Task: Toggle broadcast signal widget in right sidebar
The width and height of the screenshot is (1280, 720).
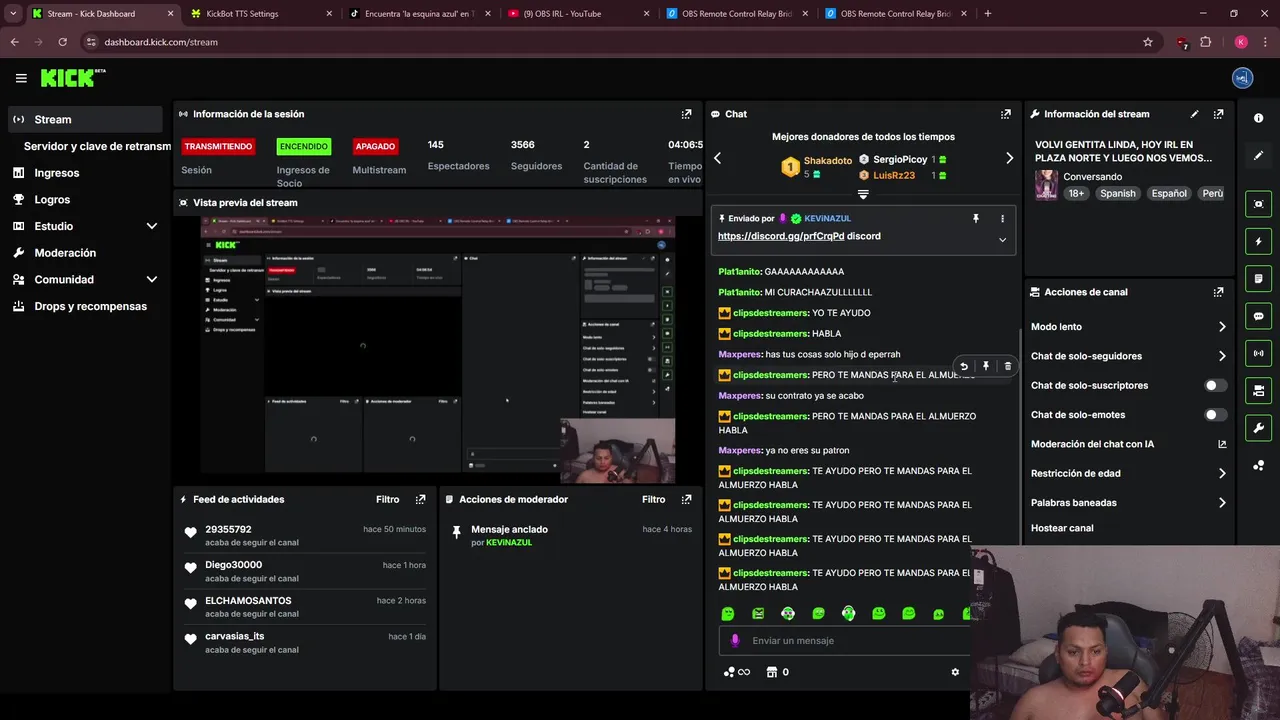Action: pos(1258,353)
